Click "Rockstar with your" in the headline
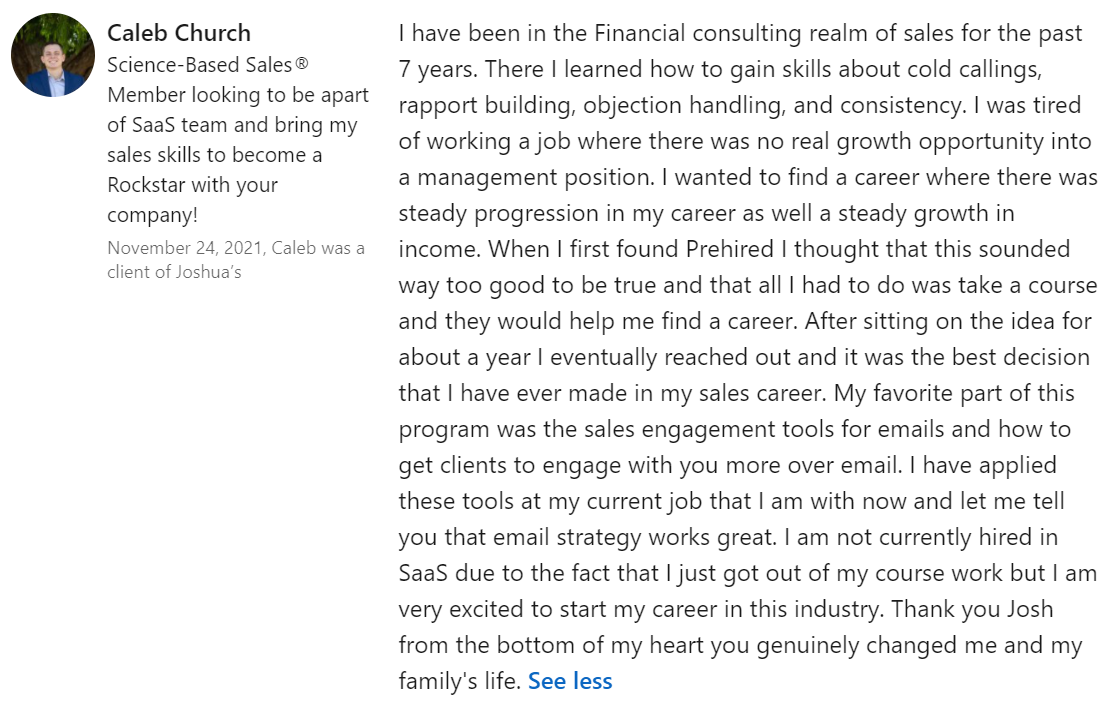1115x708 pixels. (193, 185)
